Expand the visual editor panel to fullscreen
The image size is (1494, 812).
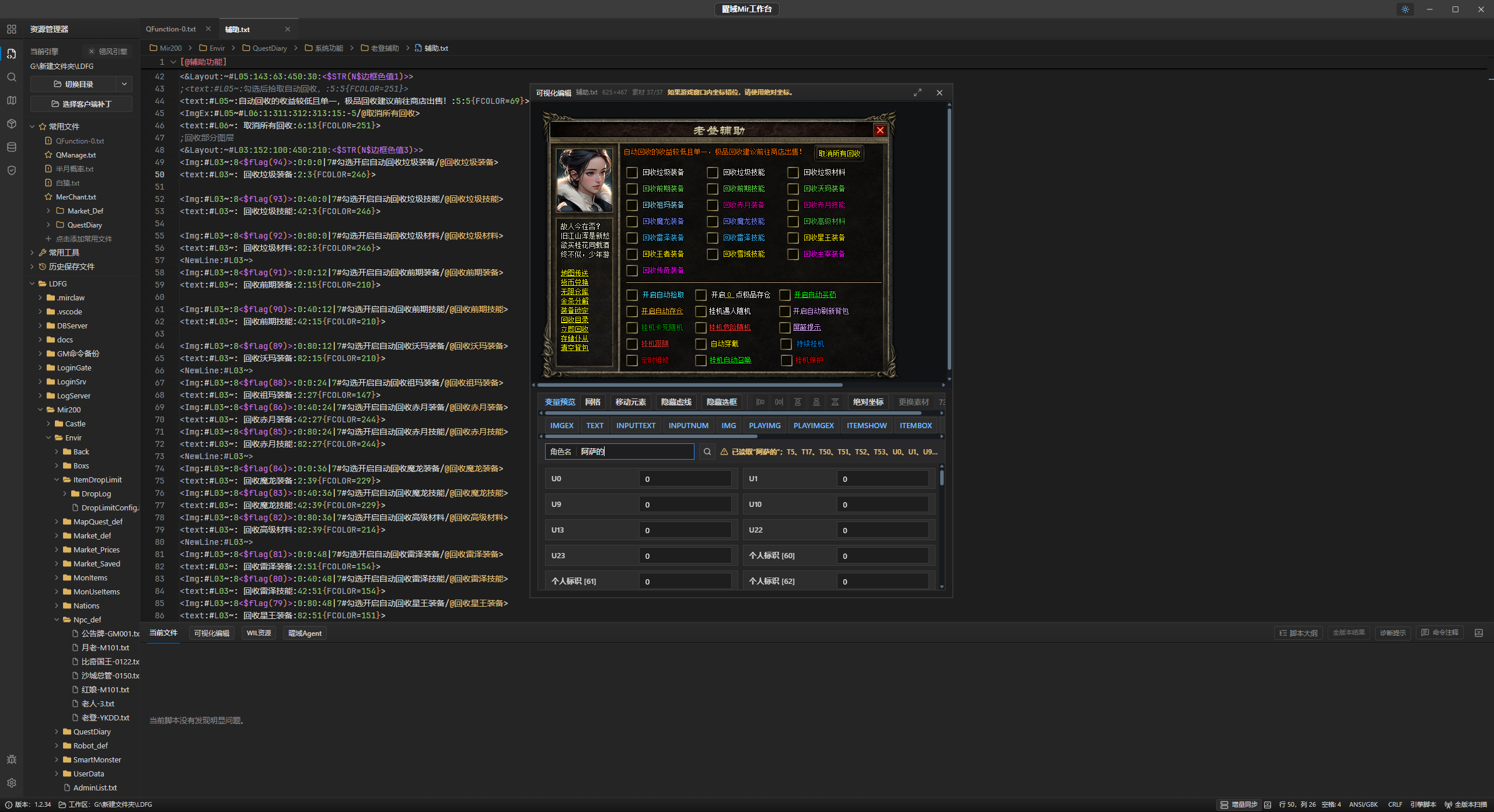click(917, 93)
